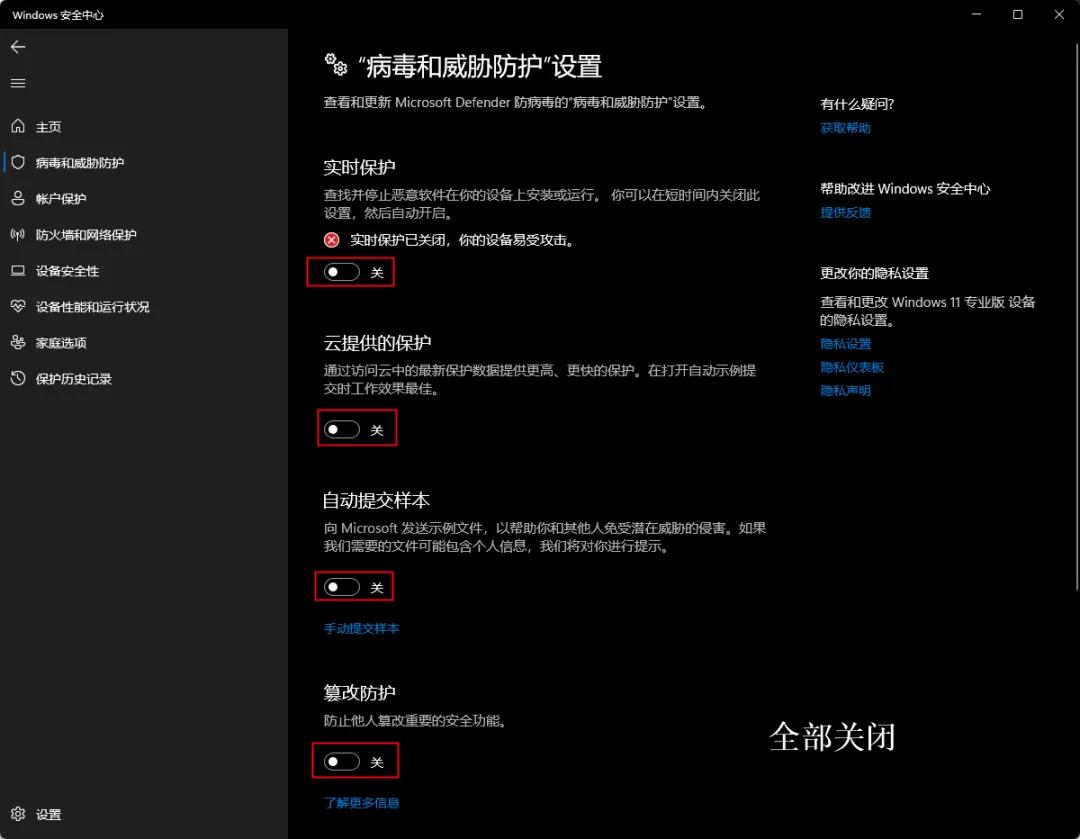Open the 隐私声明 link
Screen dimensions: 1080x839
click(845, 391)
